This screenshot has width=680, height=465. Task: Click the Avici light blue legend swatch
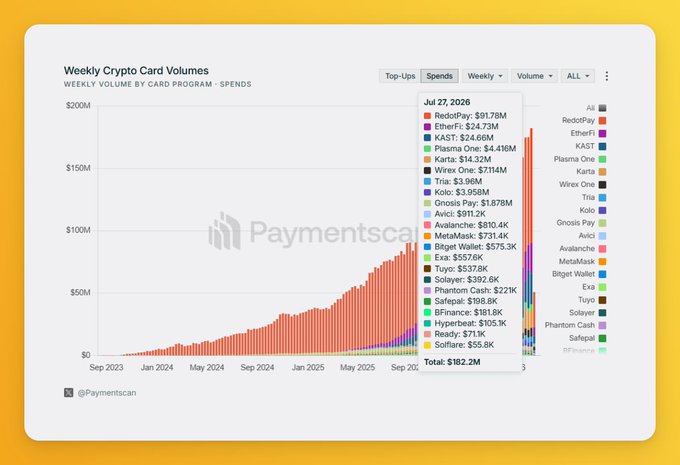click(x=602, y=236)
